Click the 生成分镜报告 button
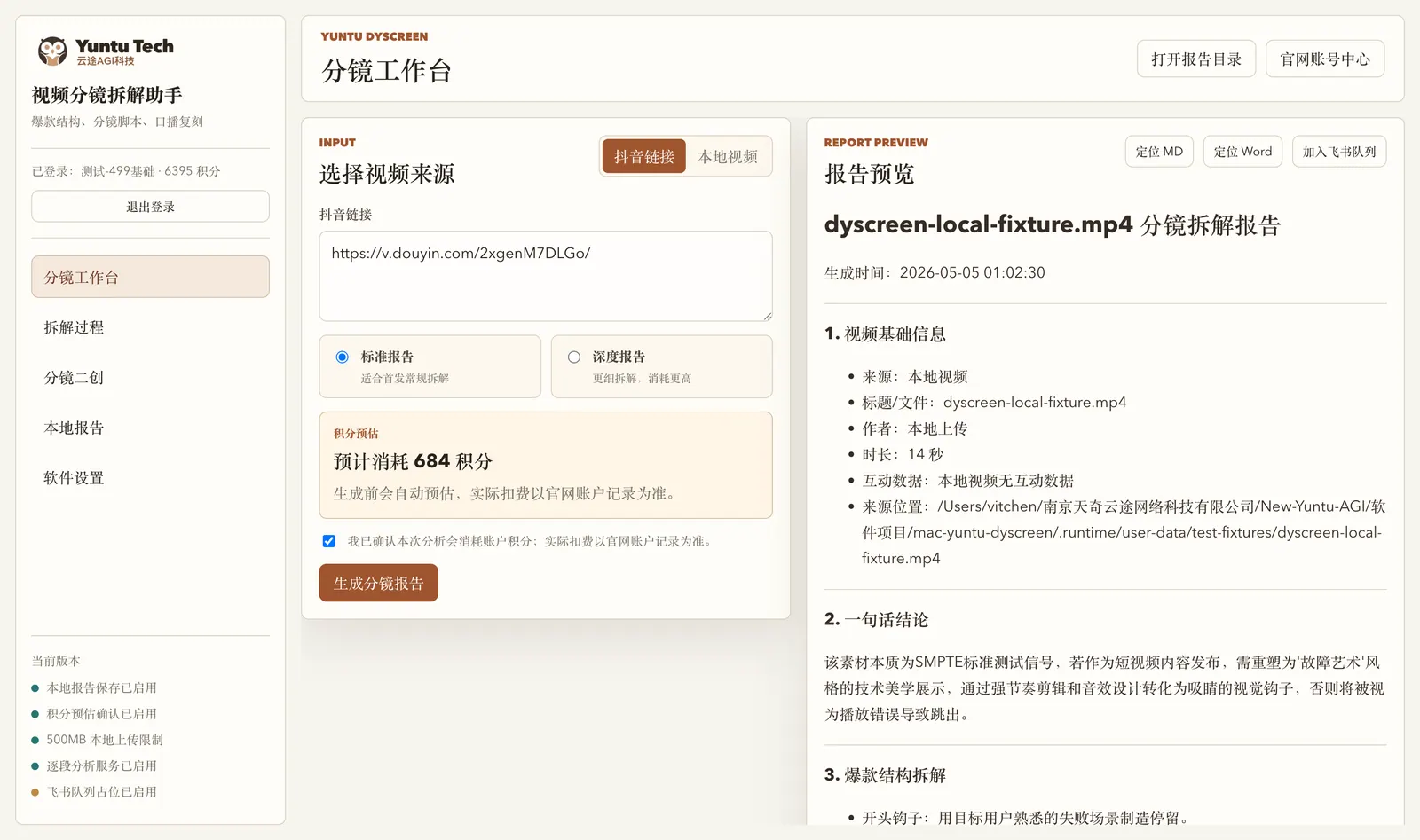This screenshot has height=840, width=1420. 379,583
